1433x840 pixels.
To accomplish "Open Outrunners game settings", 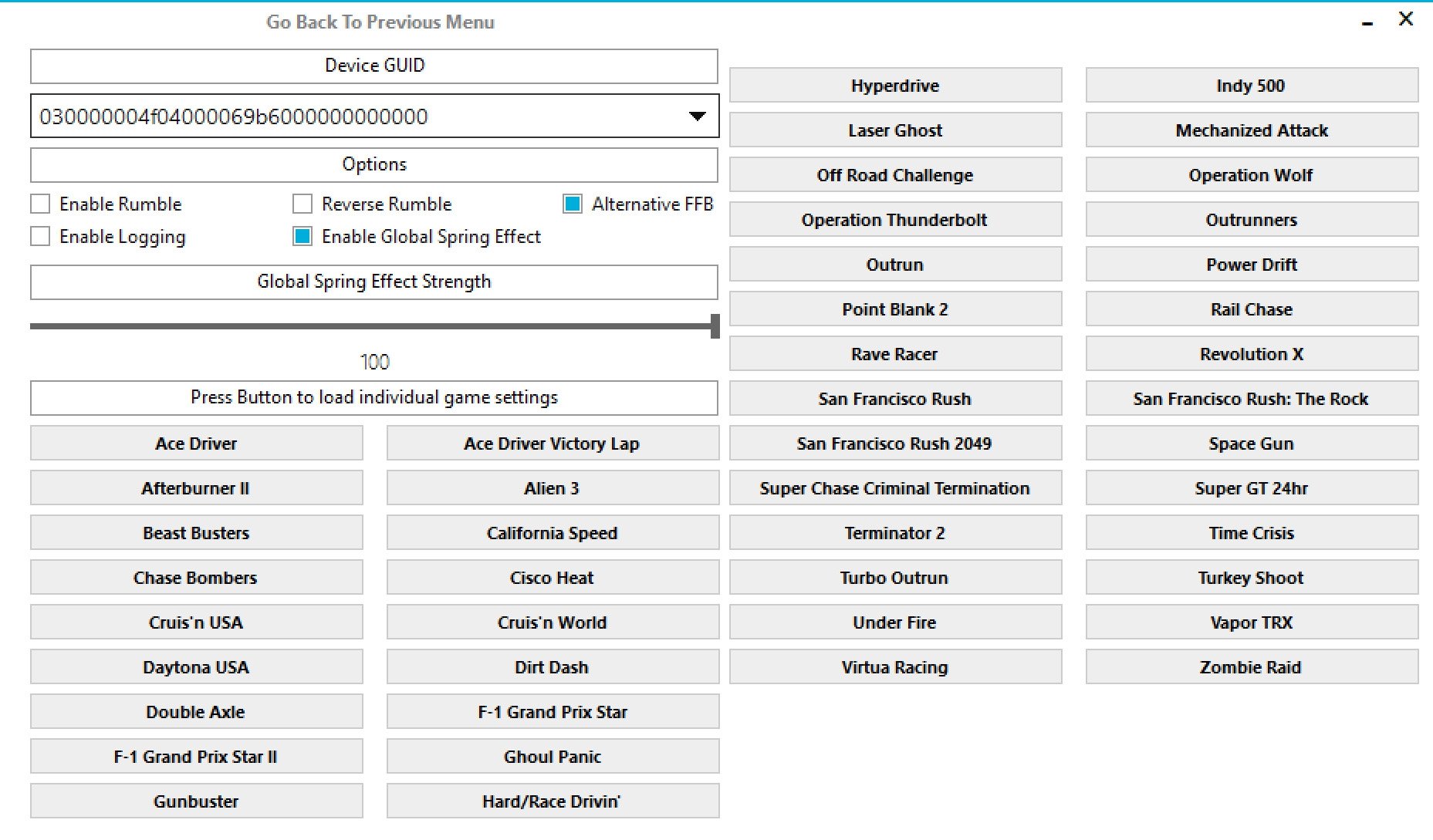I will click(1252, 220).
